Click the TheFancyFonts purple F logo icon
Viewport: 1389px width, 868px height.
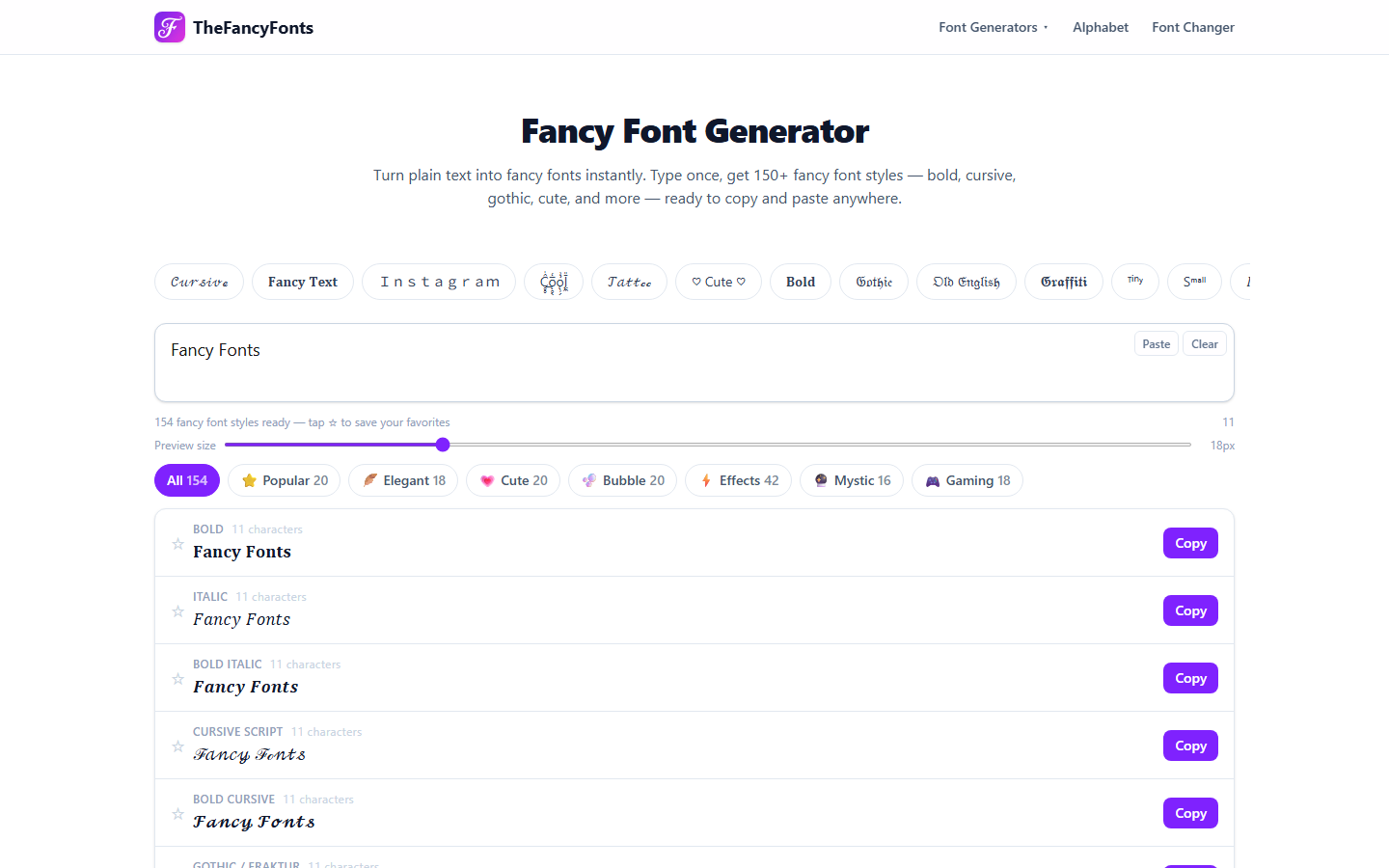pyautogui.click(x=170, y=27)
